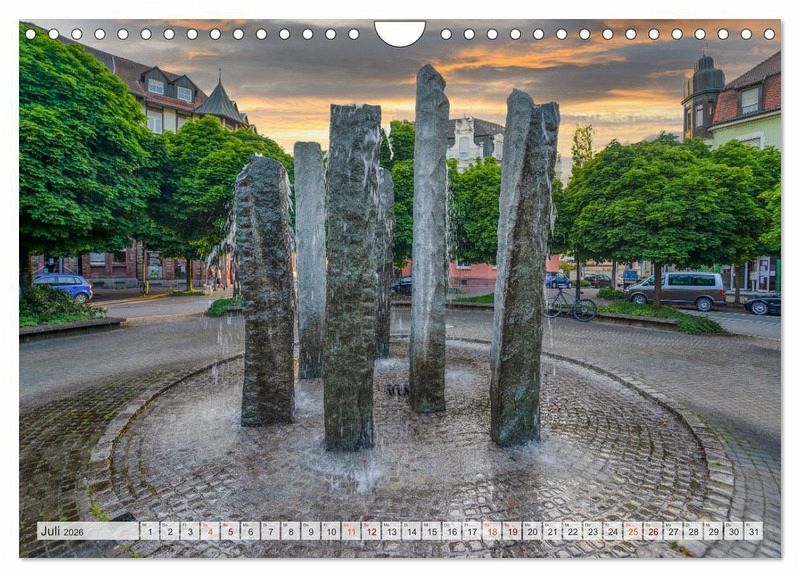Screen dimensions: 800x577
Task: Click red Sunday day 19
Action: (x=512, y=531)
